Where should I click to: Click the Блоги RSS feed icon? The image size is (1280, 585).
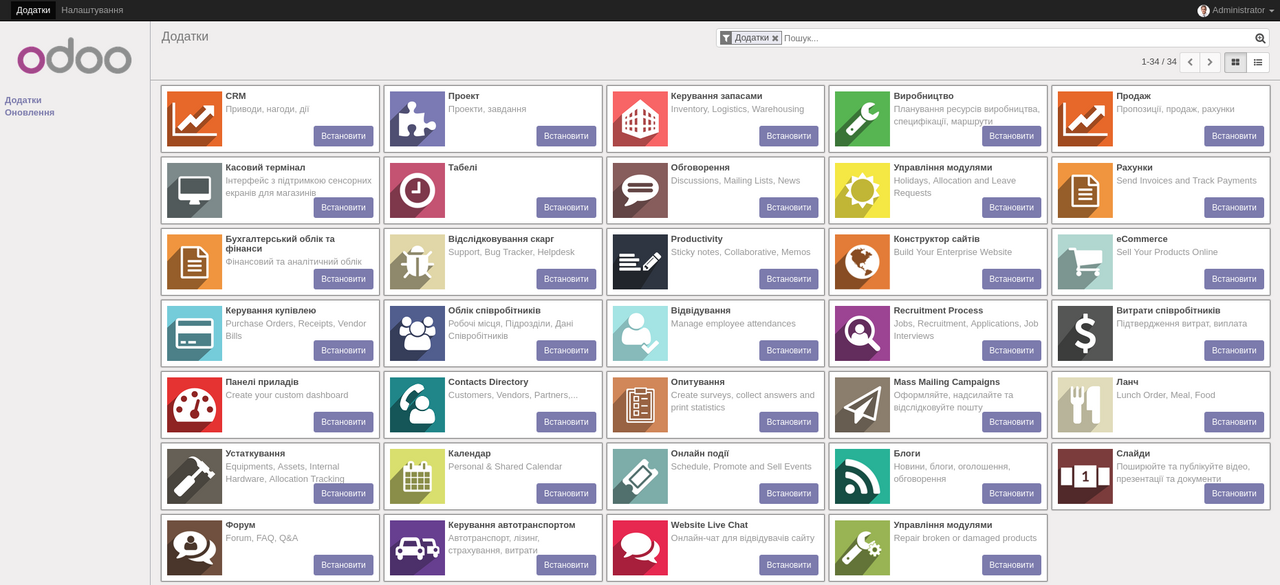click(862, 476)
